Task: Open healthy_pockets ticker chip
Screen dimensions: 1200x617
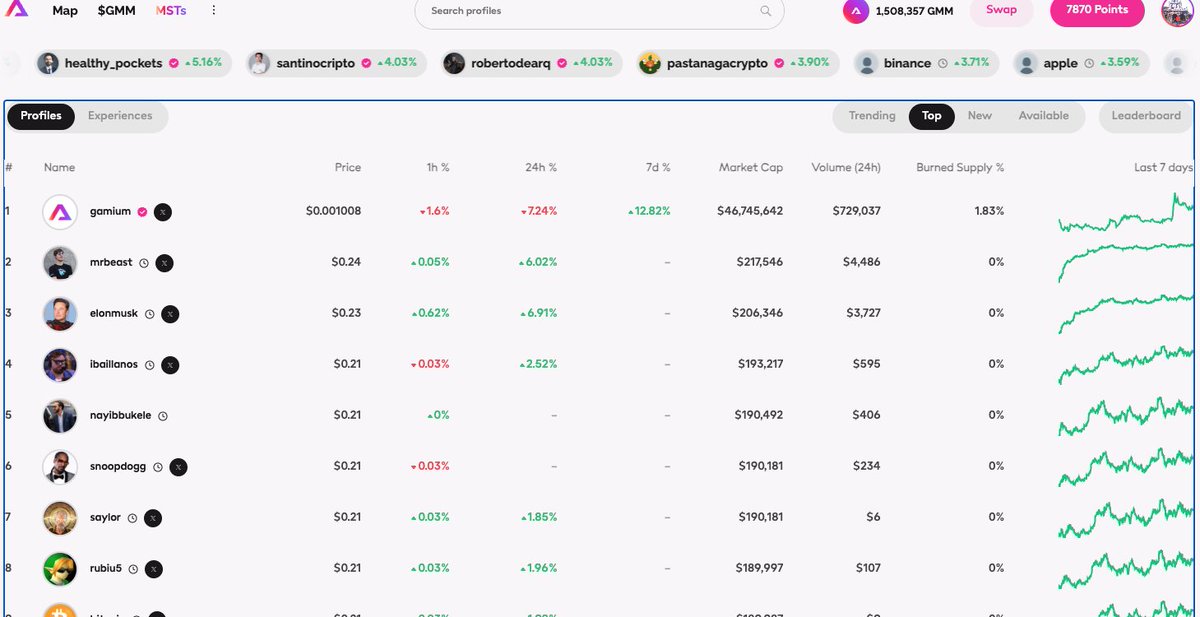Action: (131, 63)
